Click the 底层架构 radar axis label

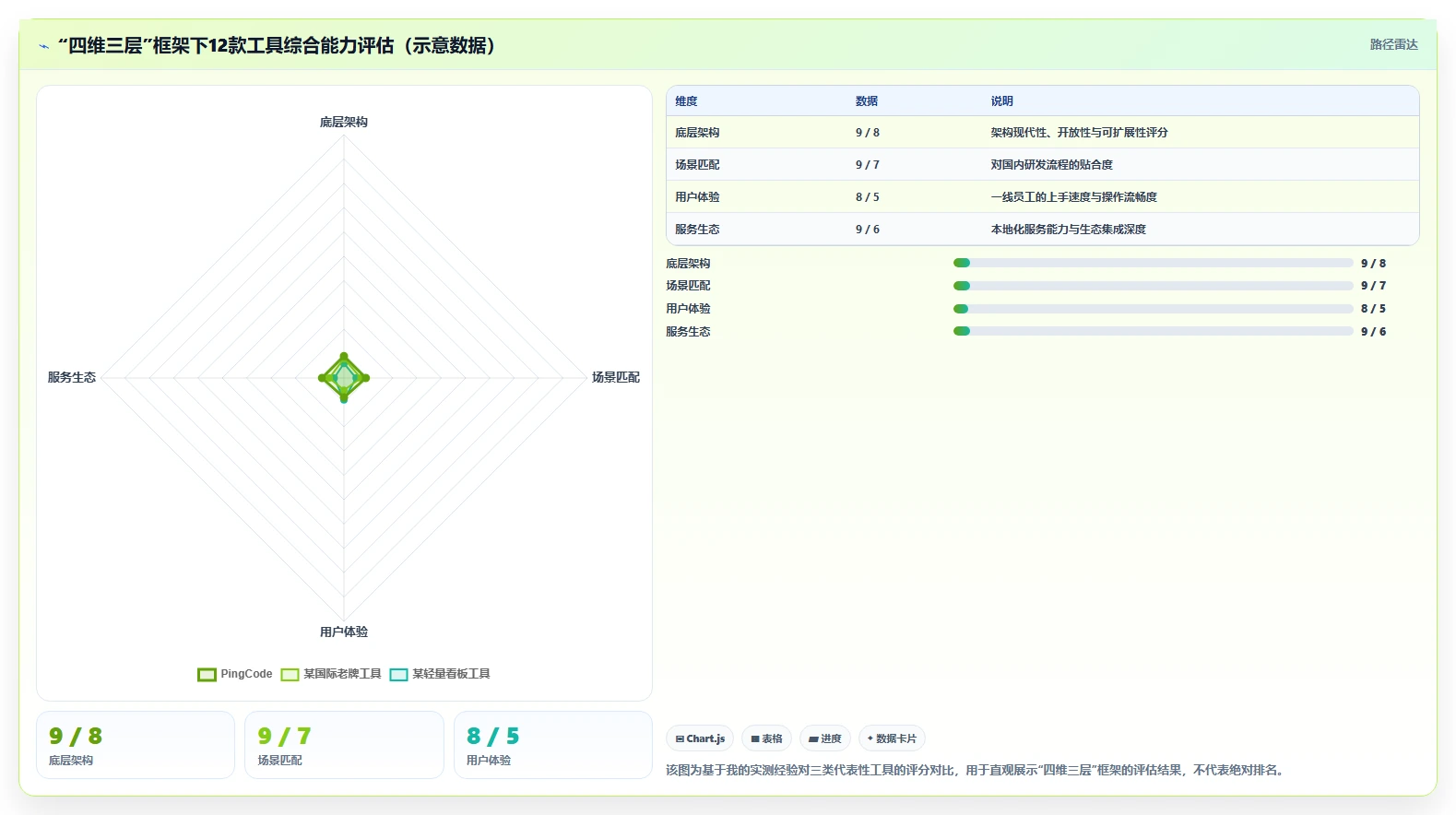tap(344, 122)
